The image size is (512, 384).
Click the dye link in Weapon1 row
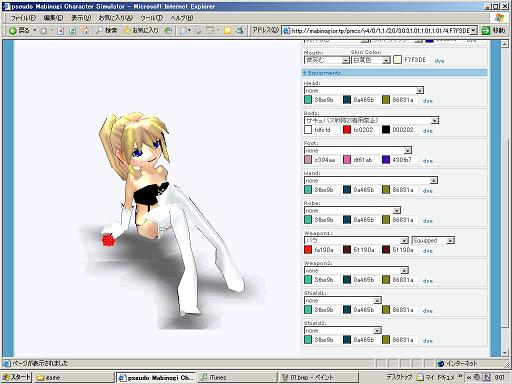428,251
